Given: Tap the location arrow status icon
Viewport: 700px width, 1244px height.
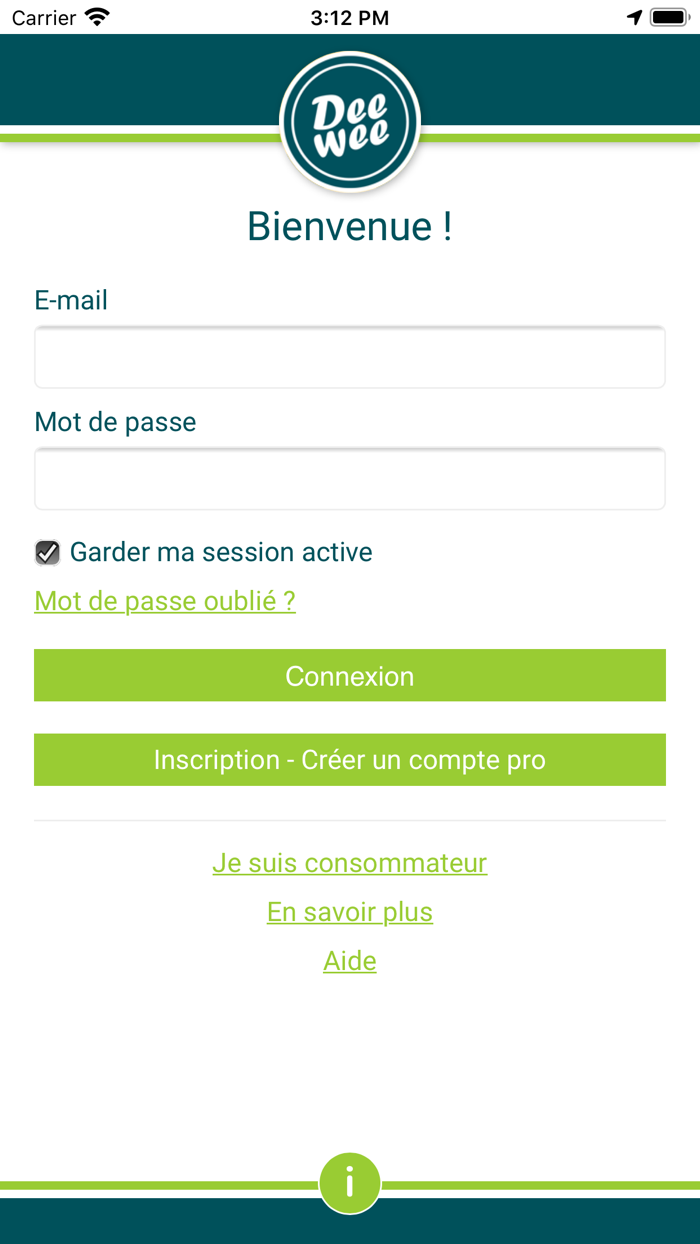Looking at the screenshot, I should [x=634, y=17].
